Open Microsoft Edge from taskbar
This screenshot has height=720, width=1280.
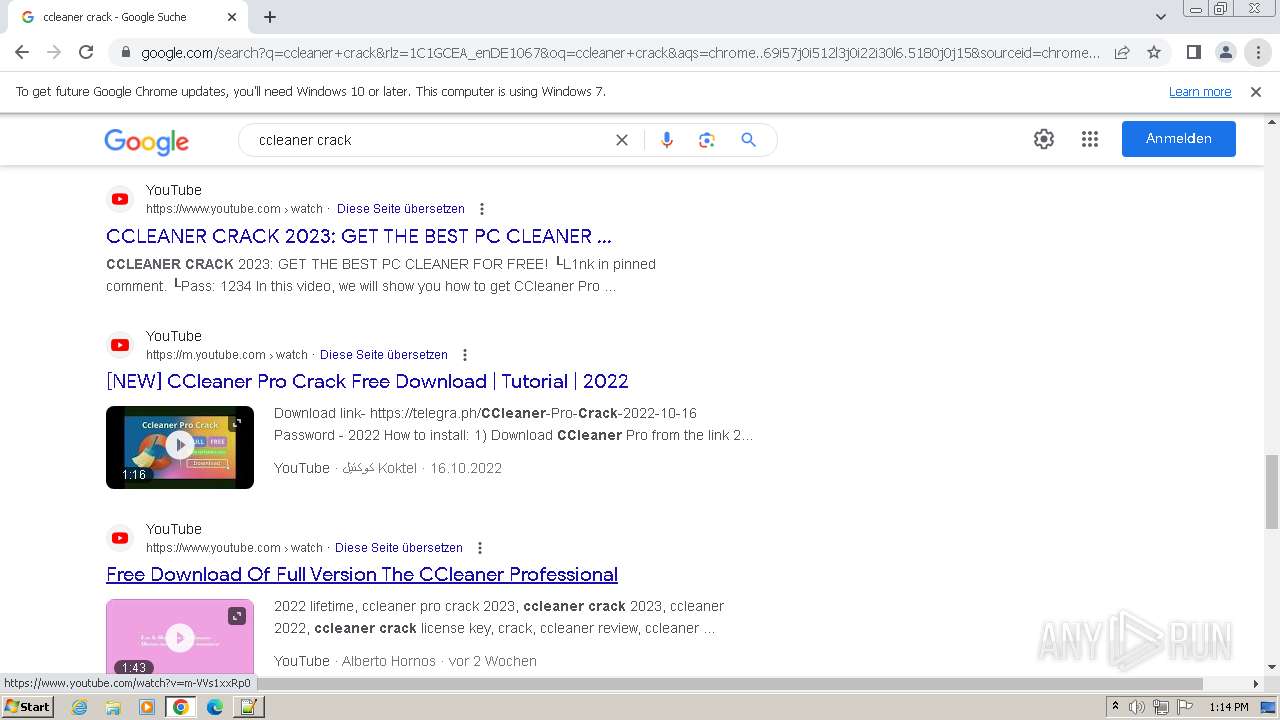click(x=215, y=707)
